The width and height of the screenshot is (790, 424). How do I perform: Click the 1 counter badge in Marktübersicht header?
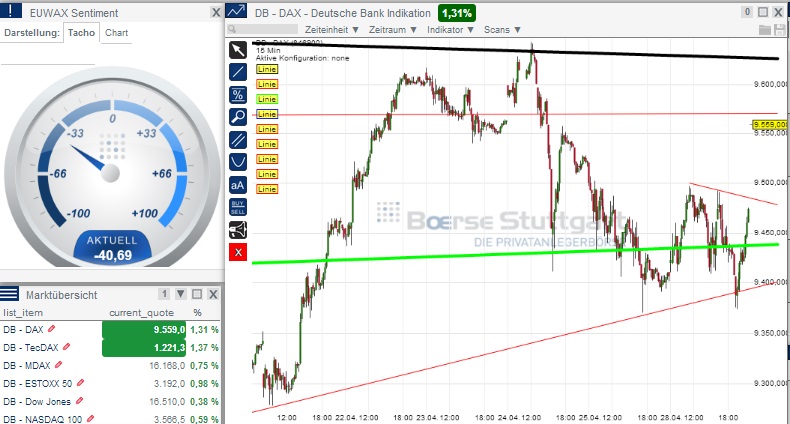(164, 294)
